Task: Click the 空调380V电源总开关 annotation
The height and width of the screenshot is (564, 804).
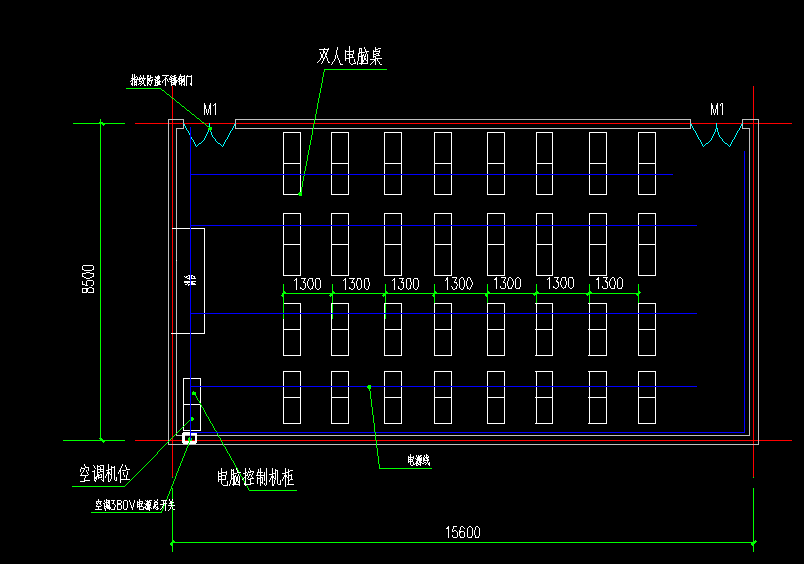Action: (x=135, y=506)
